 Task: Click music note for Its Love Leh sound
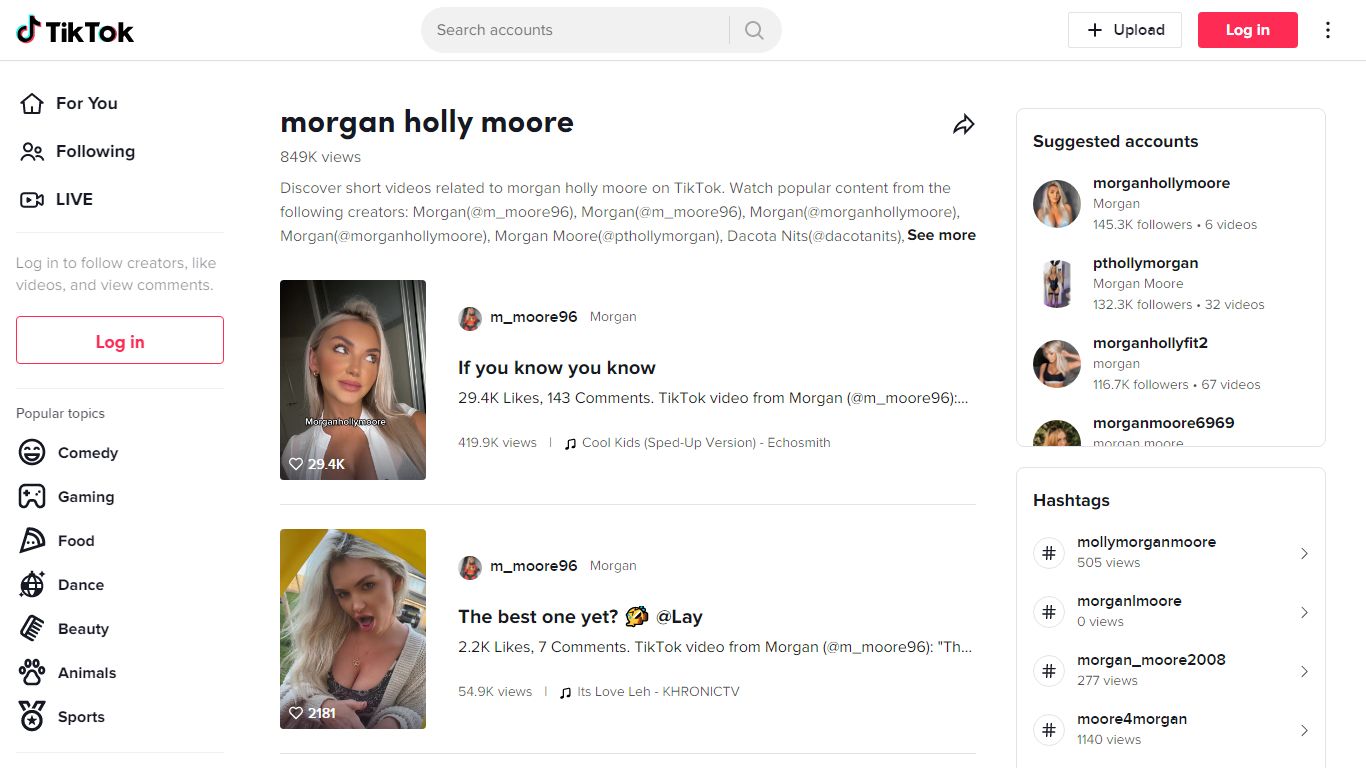[566, 692]
